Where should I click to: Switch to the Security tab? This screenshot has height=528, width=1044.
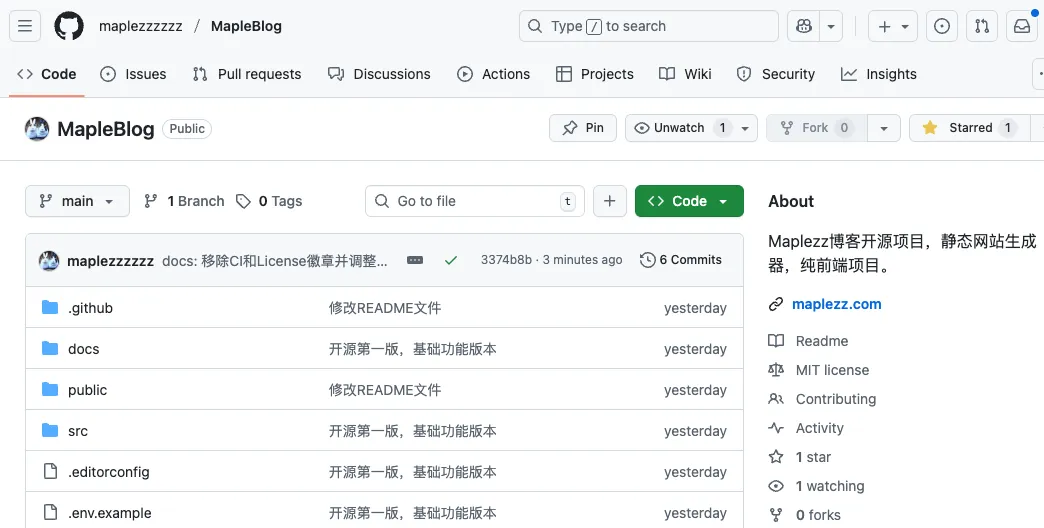coord(776,74)
